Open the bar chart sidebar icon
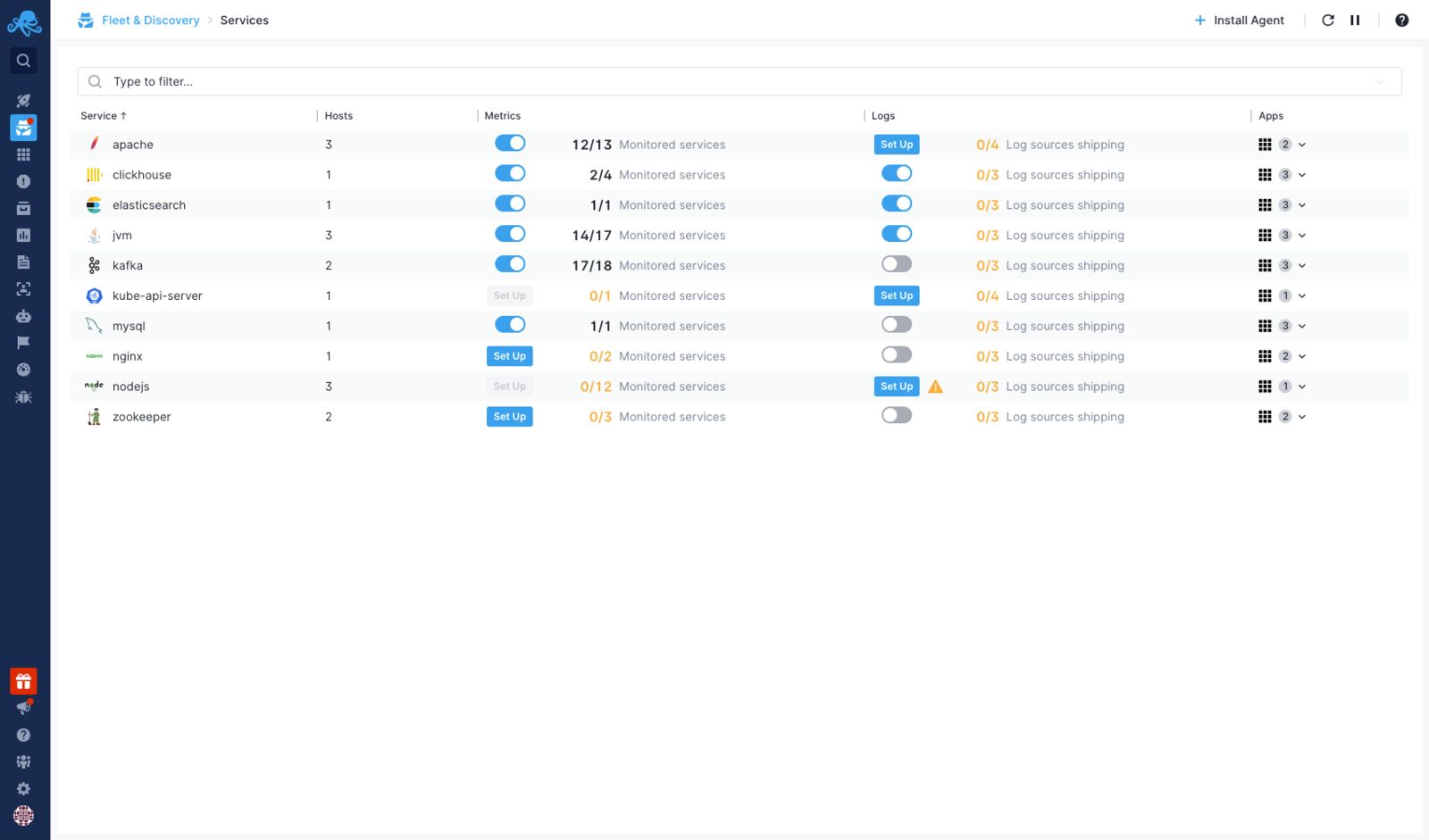The height and width of the screenshot is (840, 1429). (24, 235)
